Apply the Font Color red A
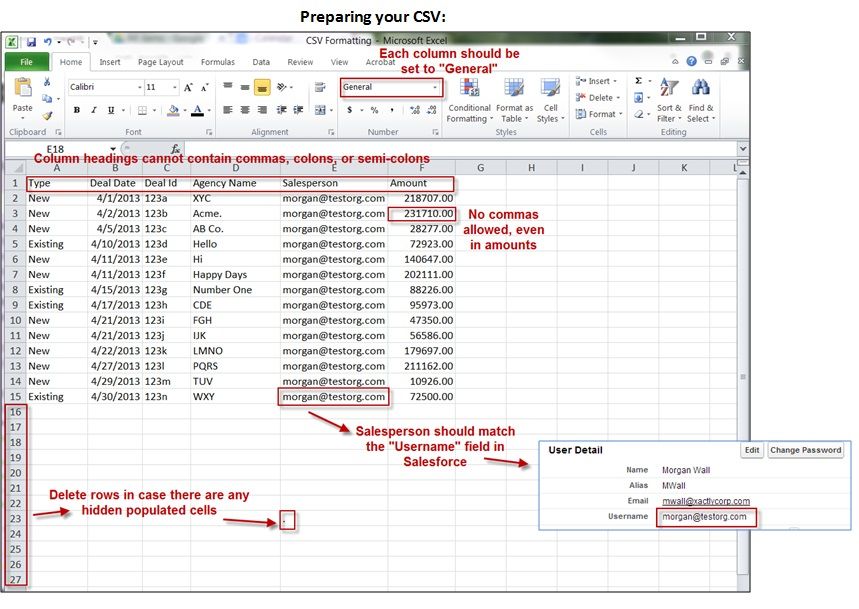 [198, 110]
